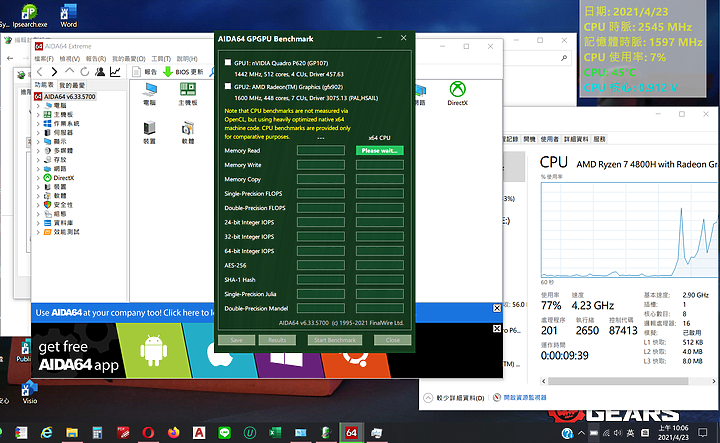
Task: Select AIDA64 v6.33.5700 root tree item
Action: (69, 96)
